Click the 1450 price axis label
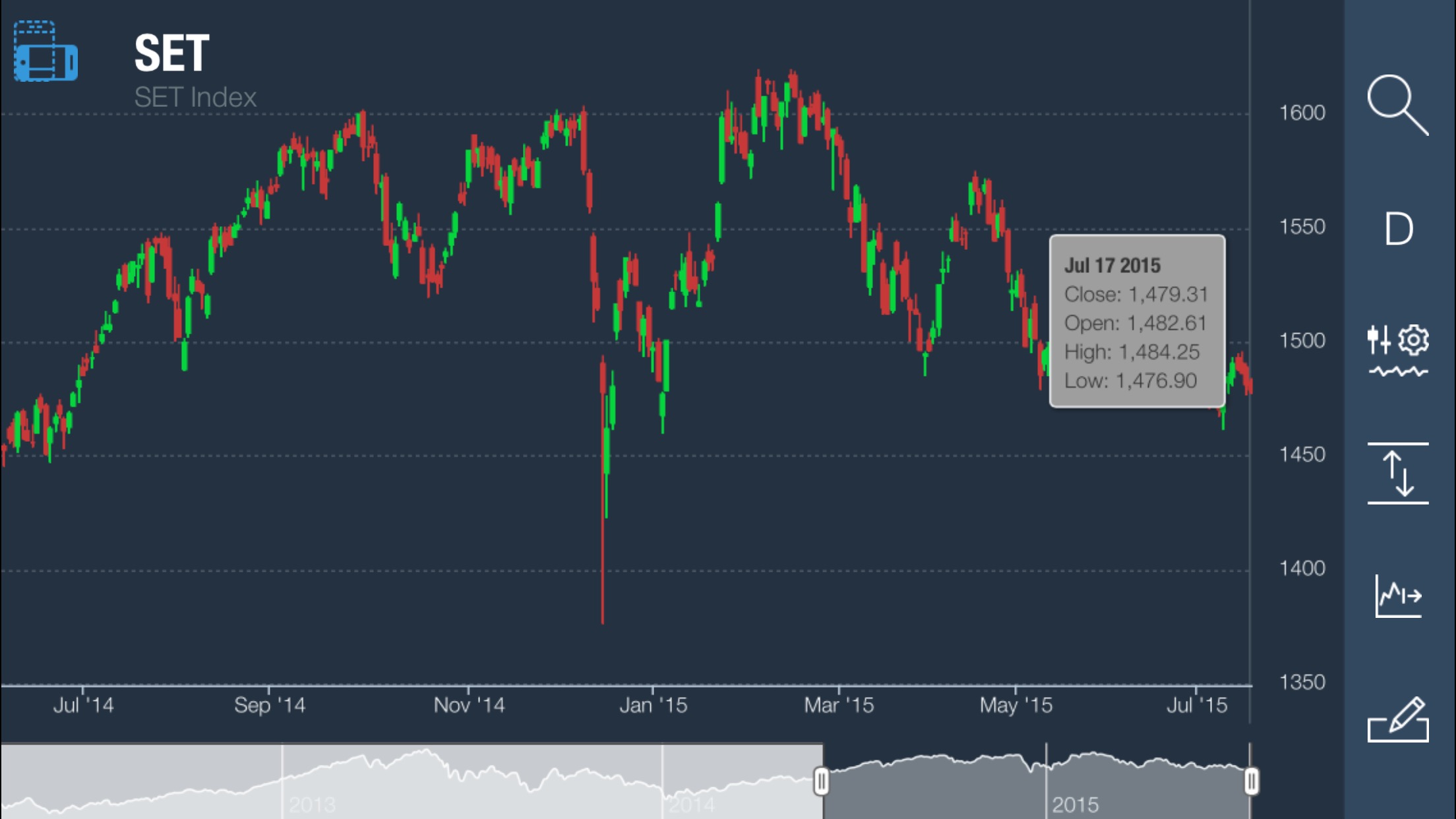 coord(1302,454)
